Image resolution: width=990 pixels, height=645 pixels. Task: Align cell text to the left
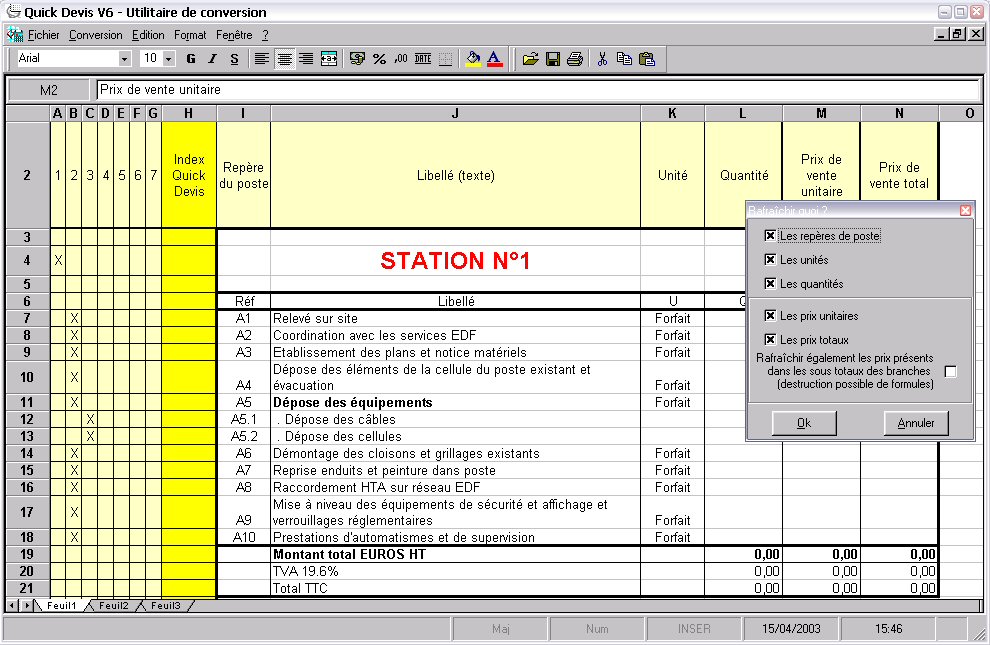[262, 59]
